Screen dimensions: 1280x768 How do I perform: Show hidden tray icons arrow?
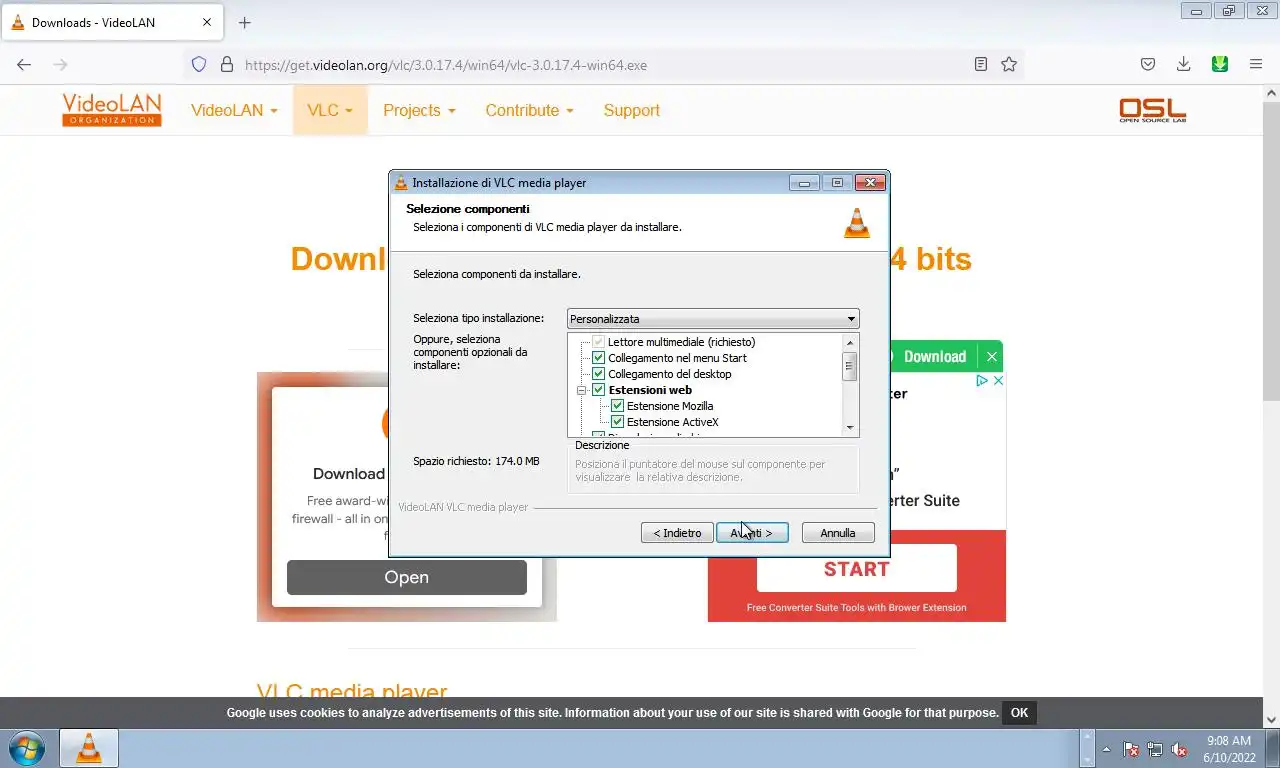tap(1106, 749)
